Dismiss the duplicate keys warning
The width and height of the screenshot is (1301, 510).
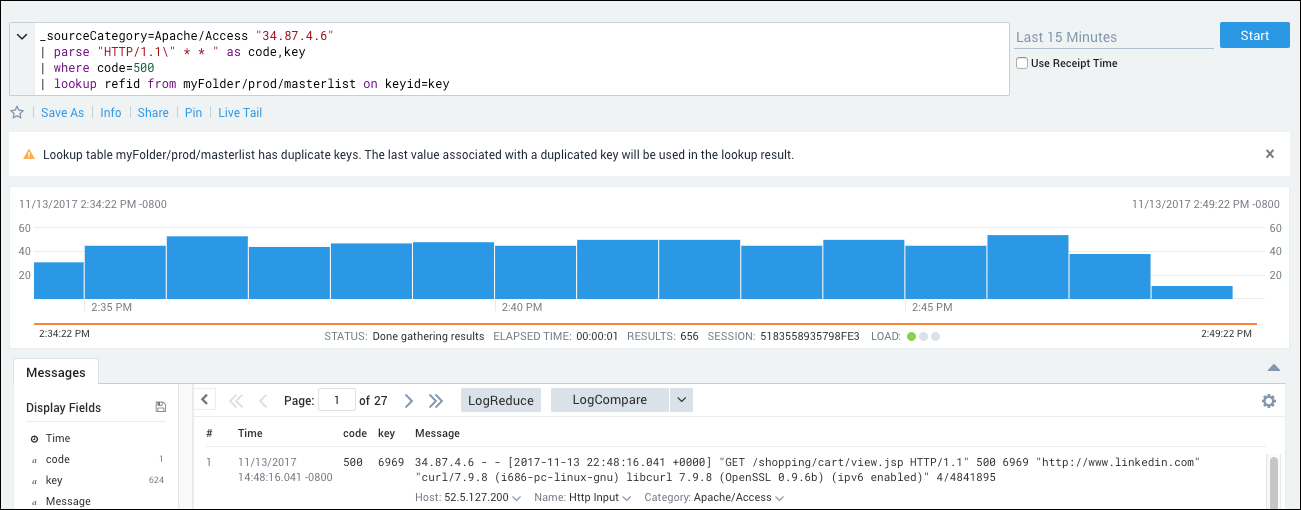pos(1270,154)
